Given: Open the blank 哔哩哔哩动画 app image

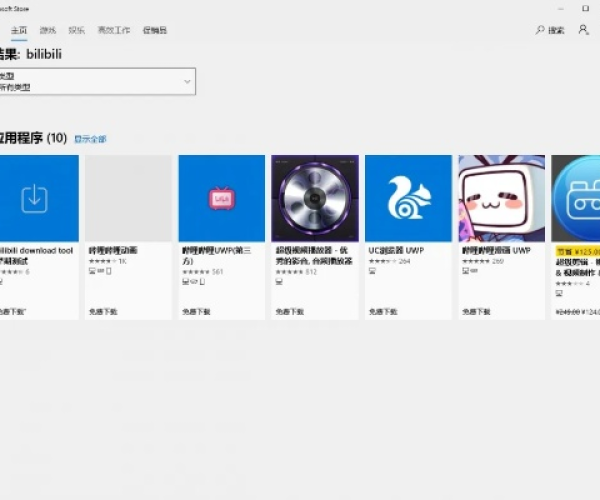Looking at the screenshot, I should (128, 198).
